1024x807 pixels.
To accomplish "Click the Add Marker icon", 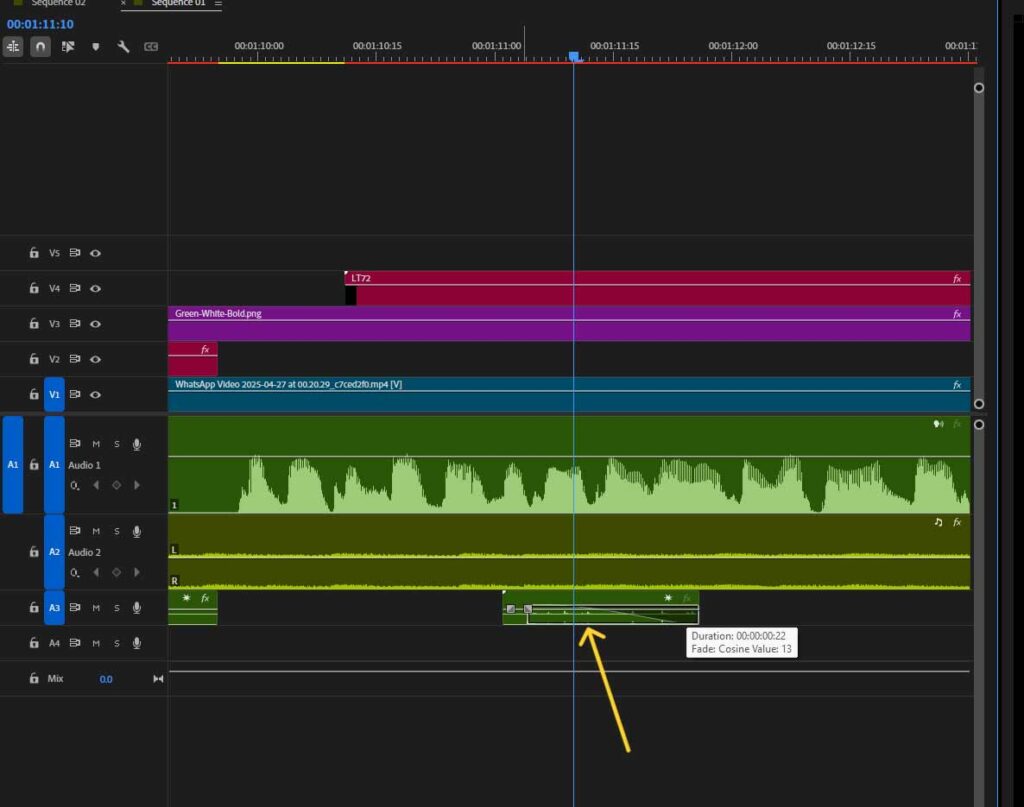I will (96, 46).
